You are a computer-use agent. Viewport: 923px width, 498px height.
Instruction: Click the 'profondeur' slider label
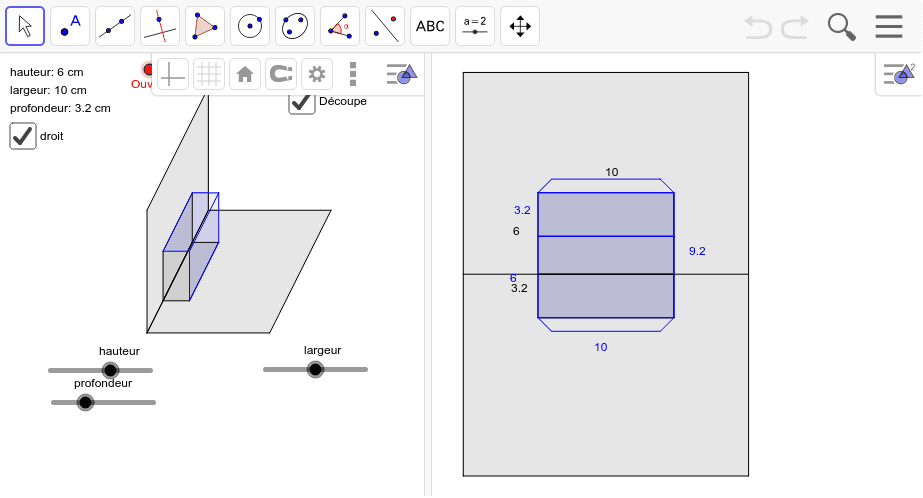click(x=103, y=383)
